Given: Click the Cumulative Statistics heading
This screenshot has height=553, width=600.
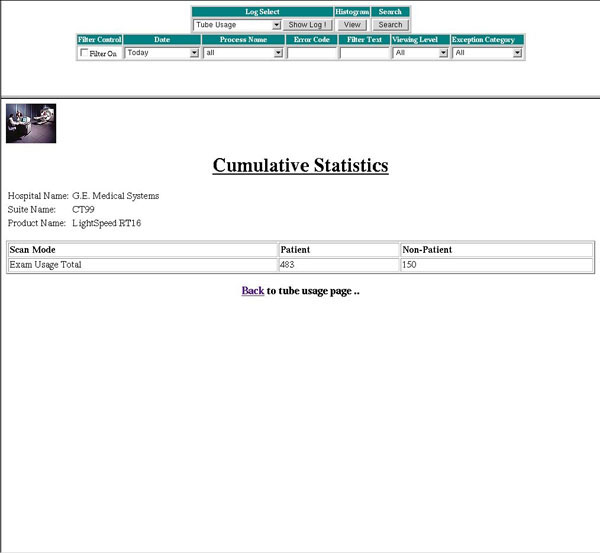Looking at the screenshot, I should point(300,166).
